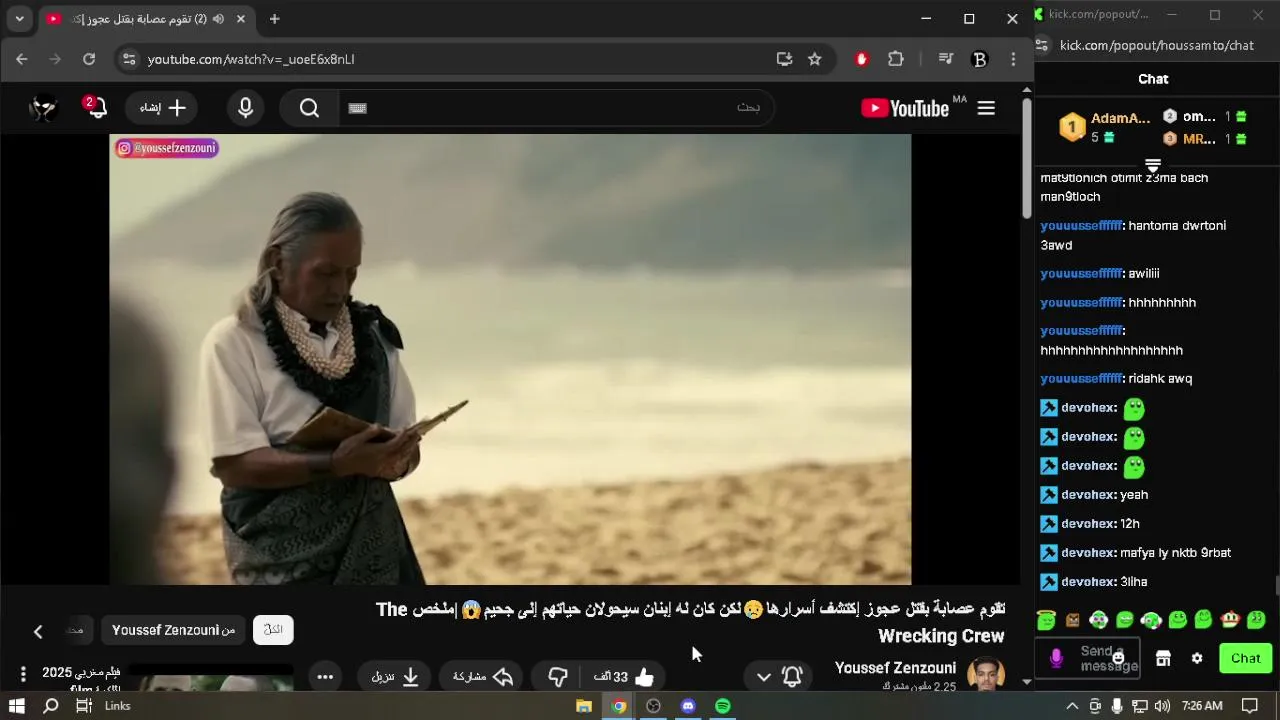Close the YouTube browser tab

click(x=240, y=18)
